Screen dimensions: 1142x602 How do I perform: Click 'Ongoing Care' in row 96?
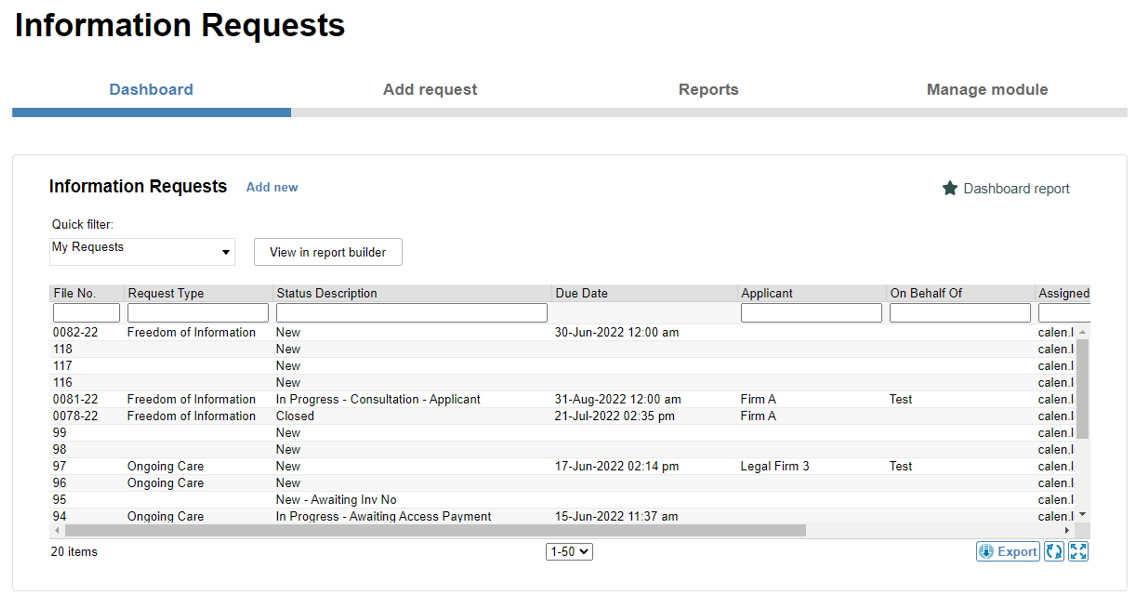[x=165, y=483]
